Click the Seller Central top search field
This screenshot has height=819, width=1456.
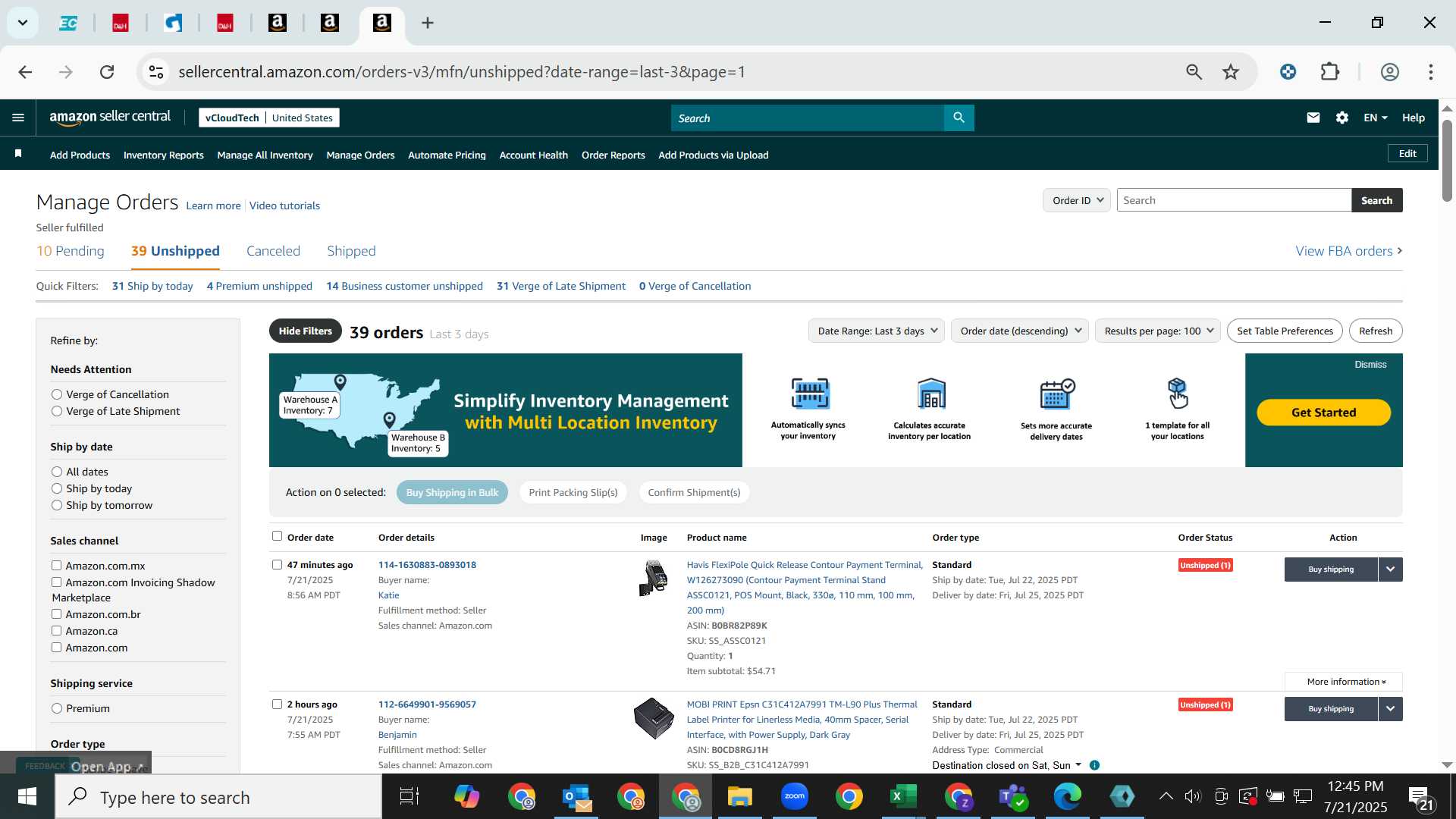(x=807, y=118)
